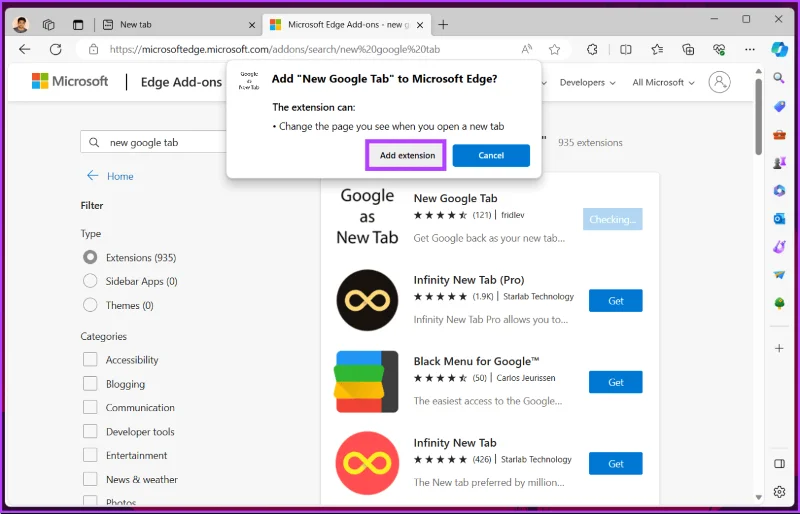The height and width of the screenshot is (514, 800).
Task: Toggle the sidebar visibility icon above the gear
Action: (x=779, y=463)
